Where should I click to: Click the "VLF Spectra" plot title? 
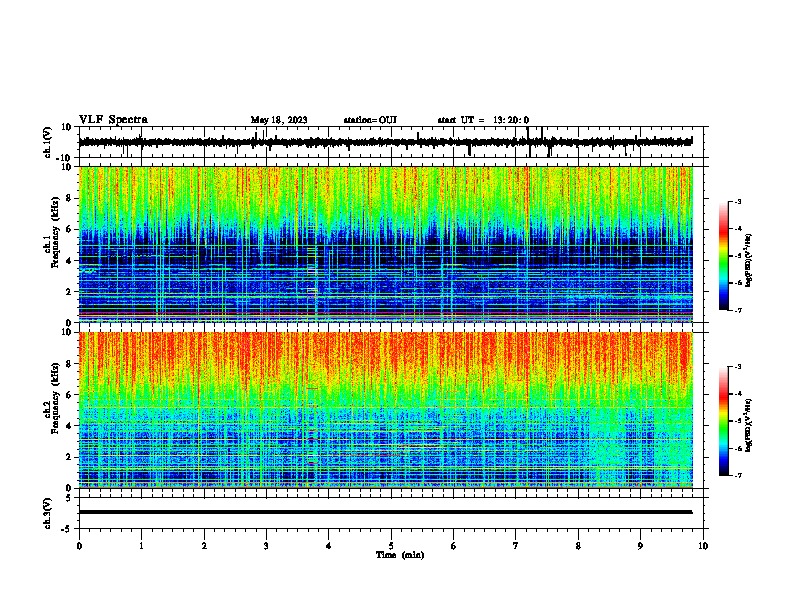[113, 120]
